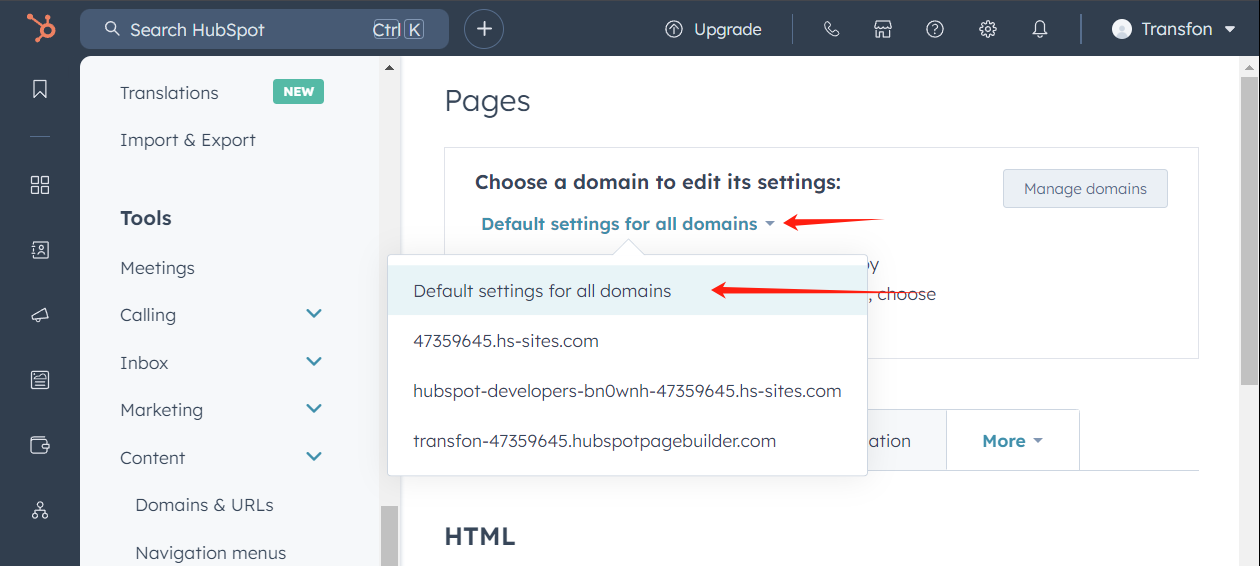Select 47359645.hs-sites.com domain
This screenshot has height=566, width=1260.
(627, 341)
